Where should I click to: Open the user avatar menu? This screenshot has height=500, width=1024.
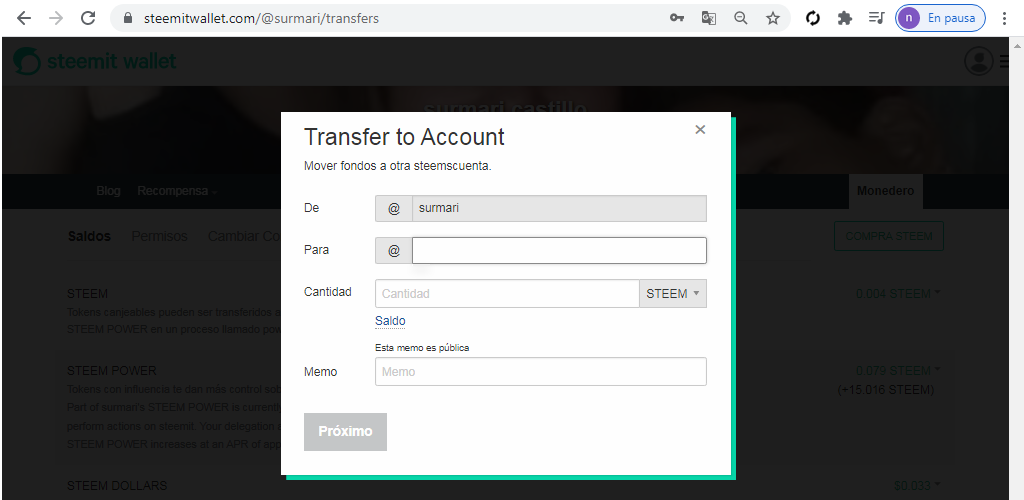(978, 61)
